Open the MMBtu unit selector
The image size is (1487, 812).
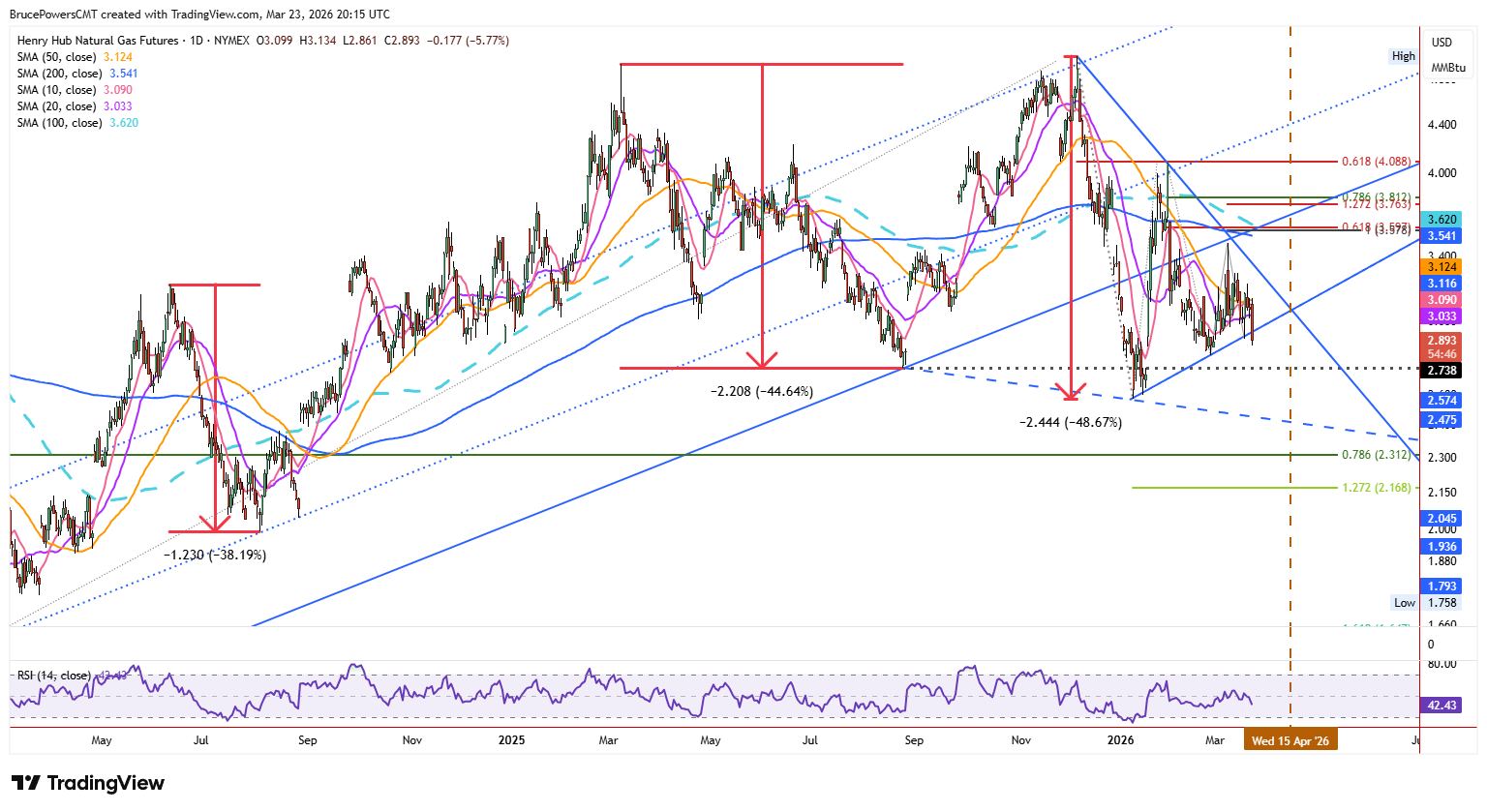pos(1449,68)
